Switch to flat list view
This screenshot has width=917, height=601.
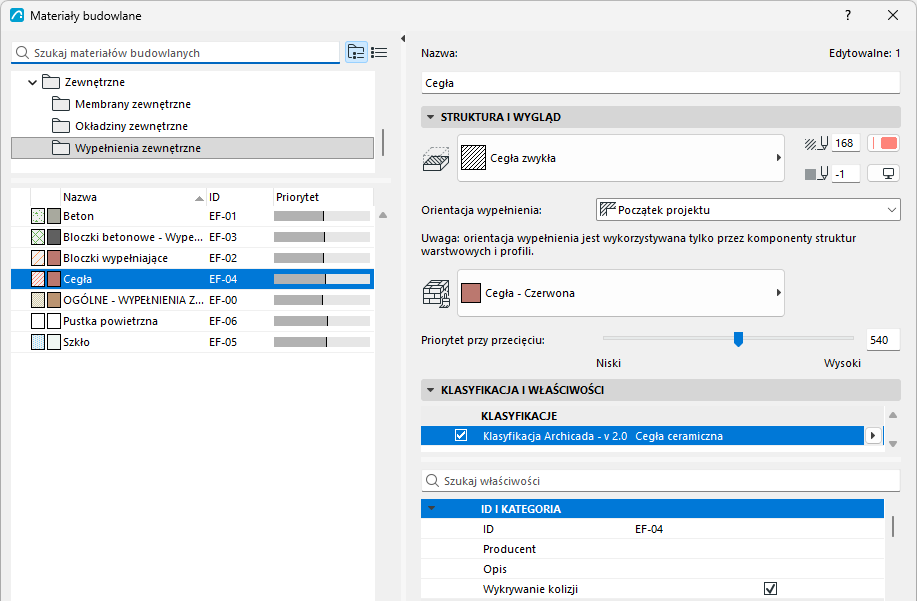click(x=379, y=53)
